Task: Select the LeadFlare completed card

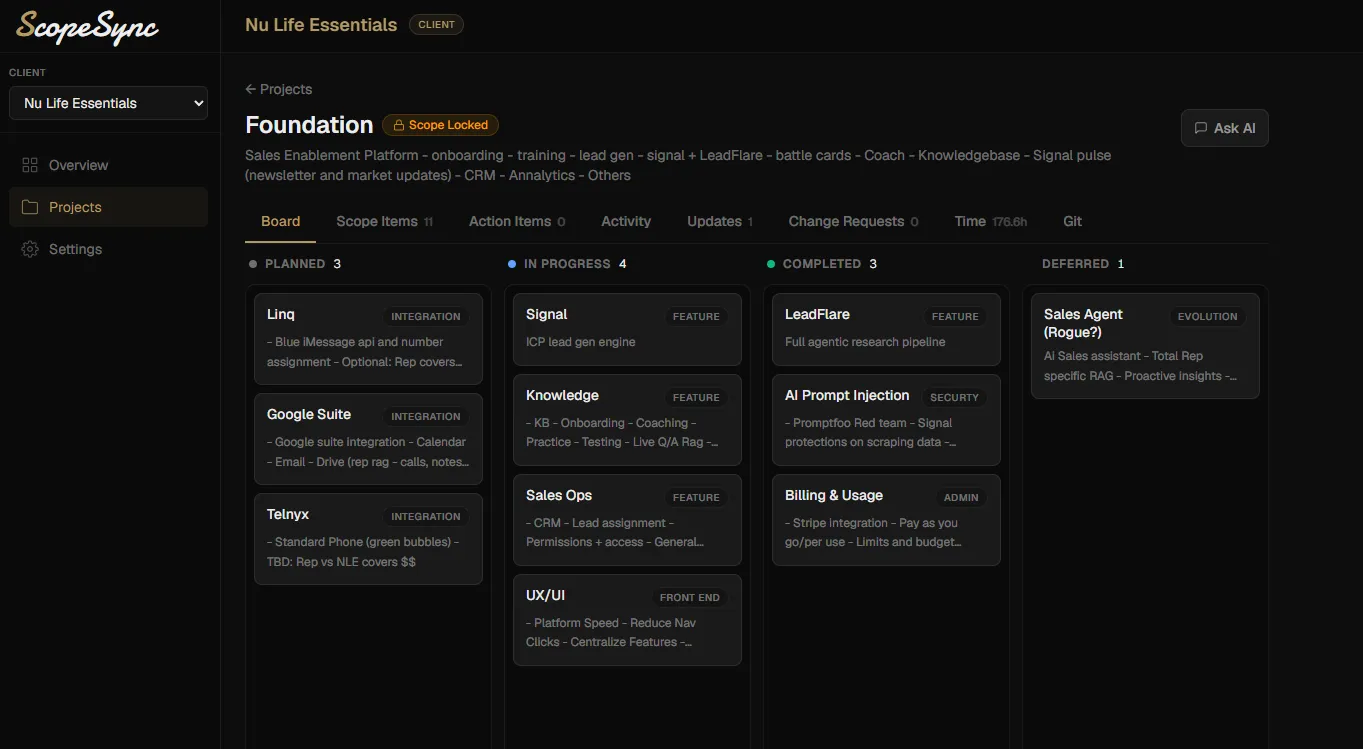Action: (885, 331)
